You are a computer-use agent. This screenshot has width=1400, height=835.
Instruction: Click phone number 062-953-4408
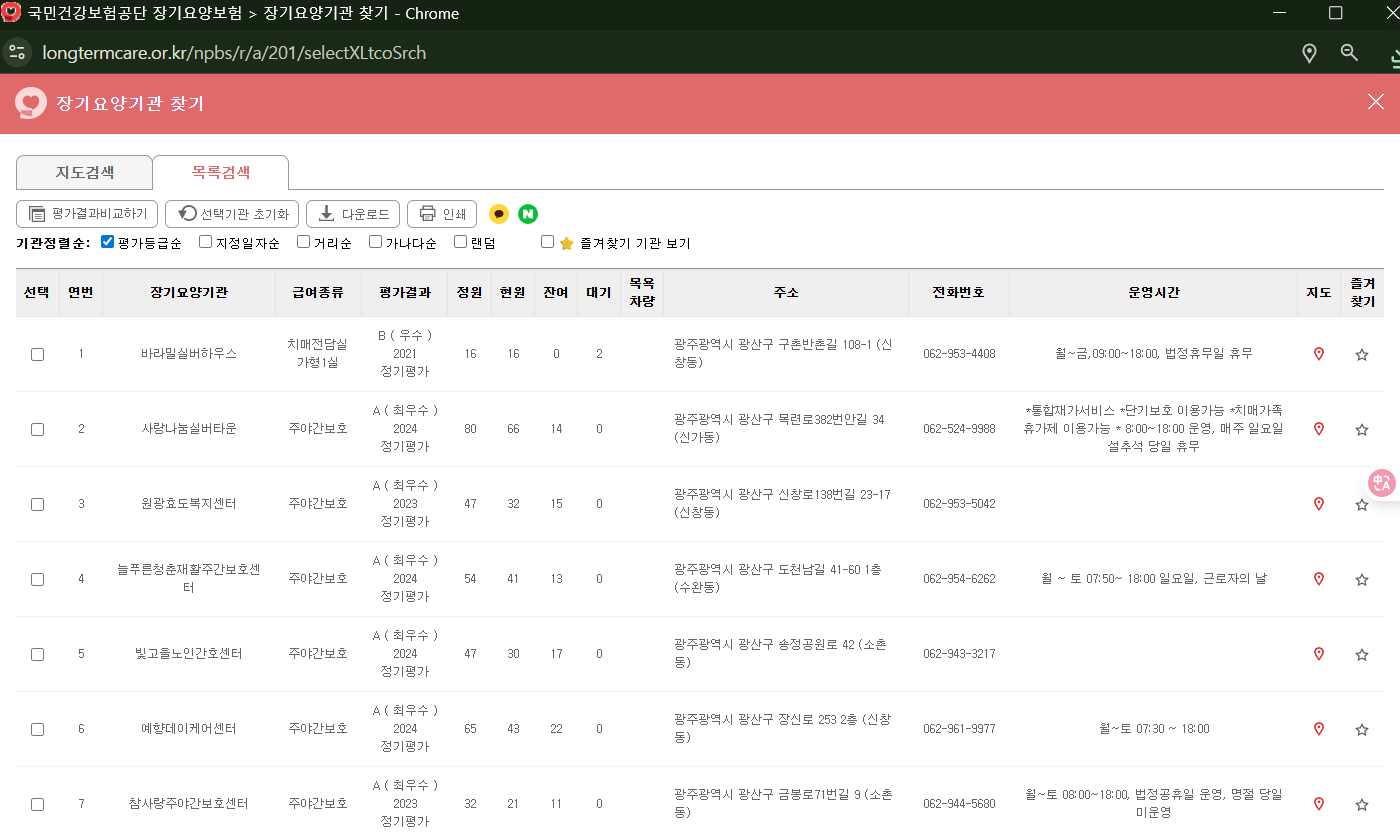tap(959, 354)
